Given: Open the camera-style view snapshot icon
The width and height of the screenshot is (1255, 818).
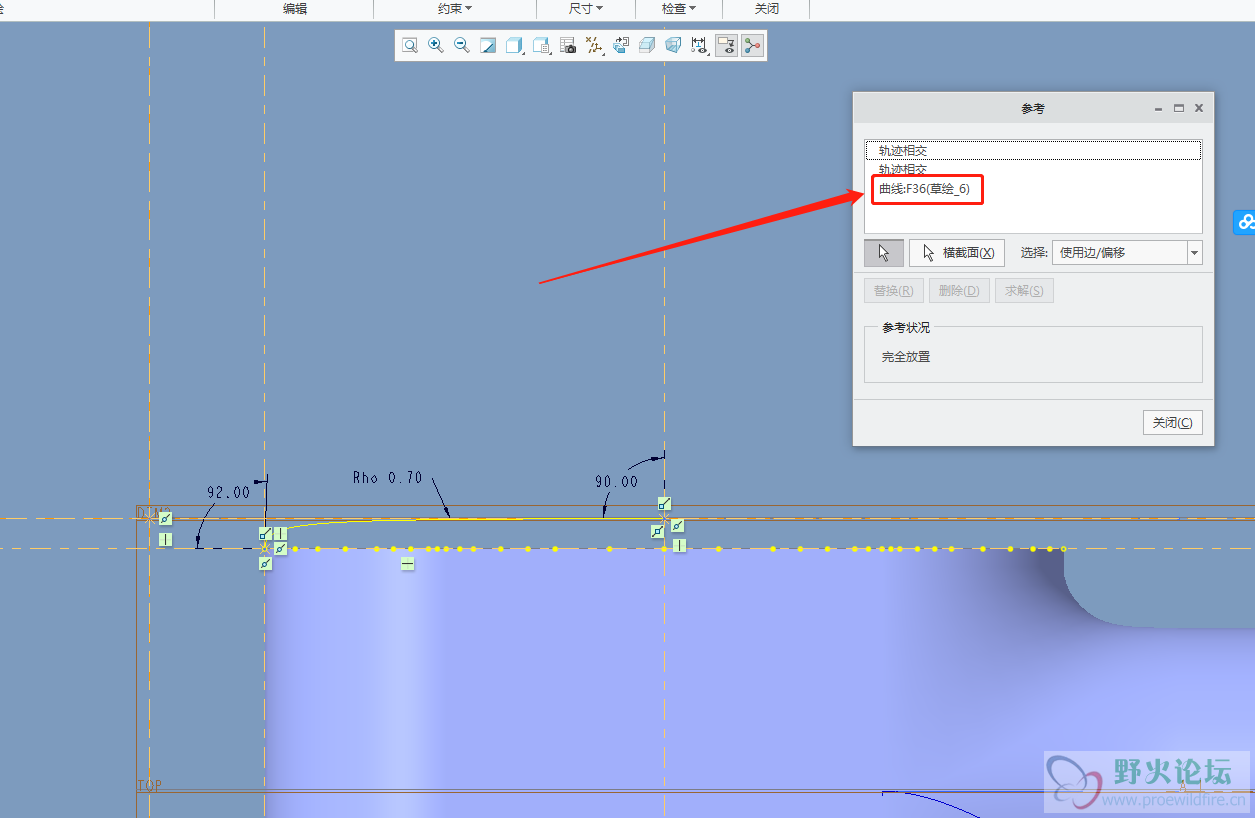Looking at the screenshot, I should click(x=568, y=45).
